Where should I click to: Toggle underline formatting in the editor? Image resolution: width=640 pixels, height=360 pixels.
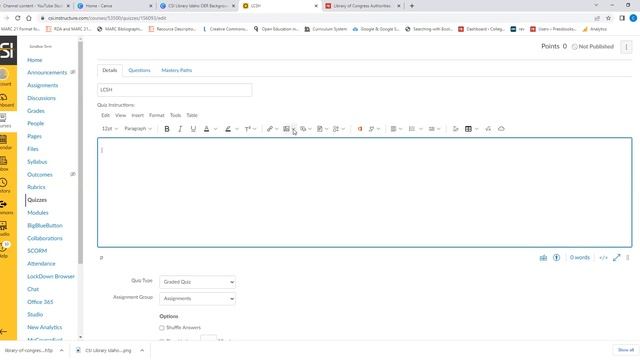[x=193, y=129]
